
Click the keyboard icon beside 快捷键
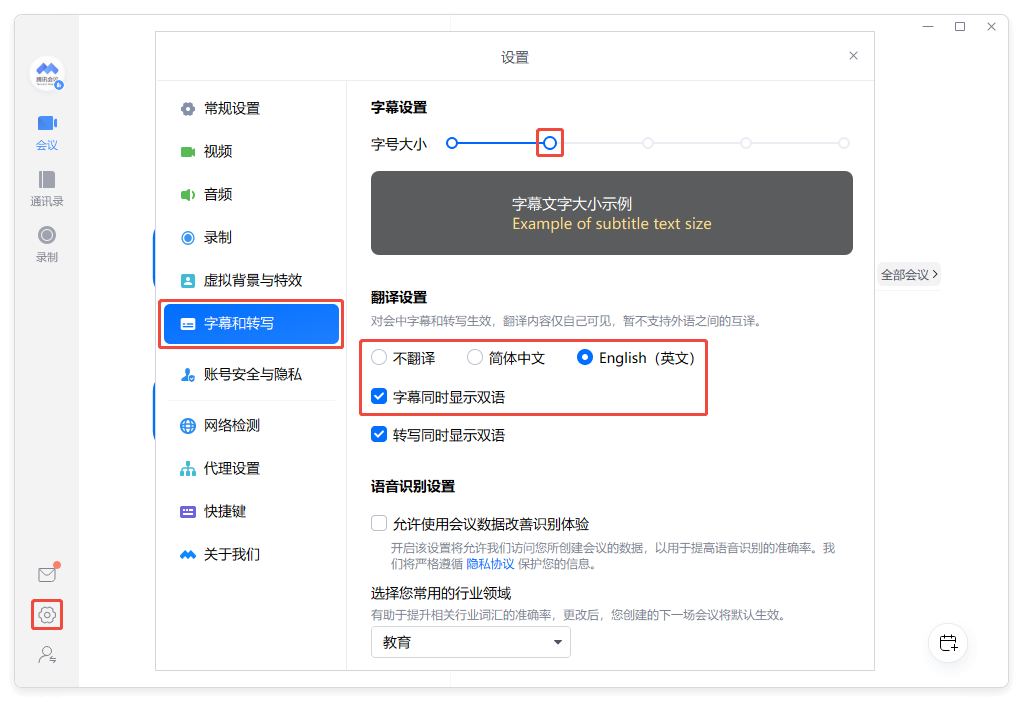click(188, 512)
